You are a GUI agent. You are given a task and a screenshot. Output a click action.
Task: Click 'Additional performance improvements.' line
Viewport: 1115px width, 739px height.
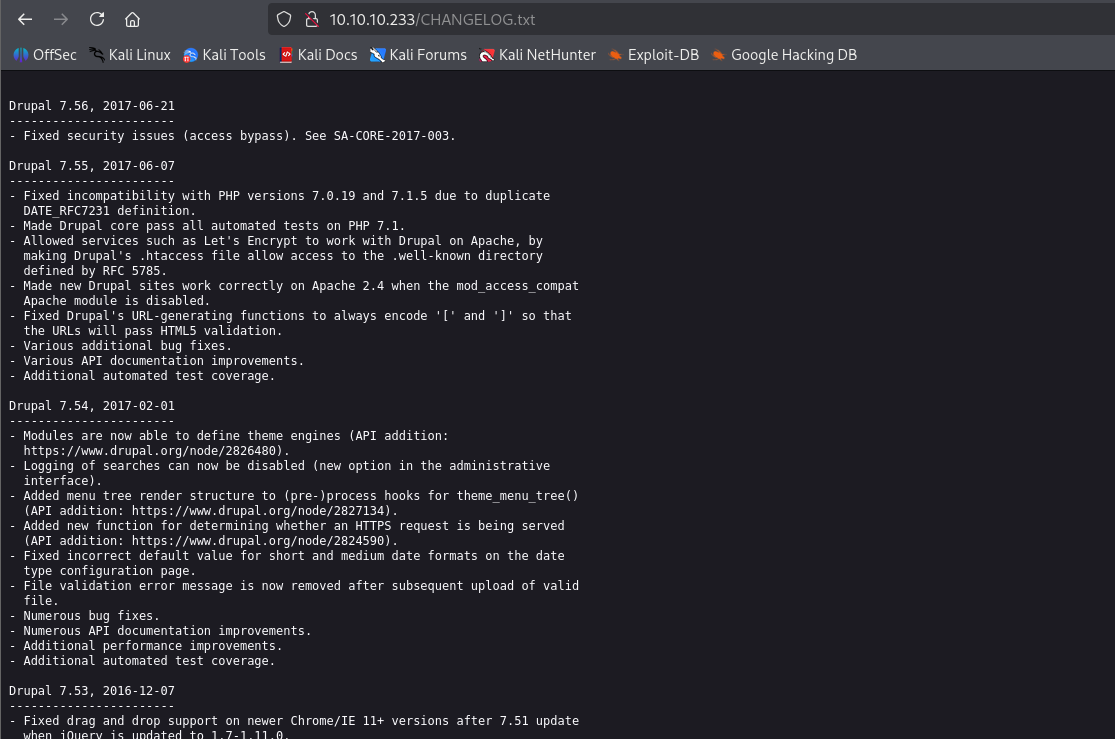tap(145, 646)
